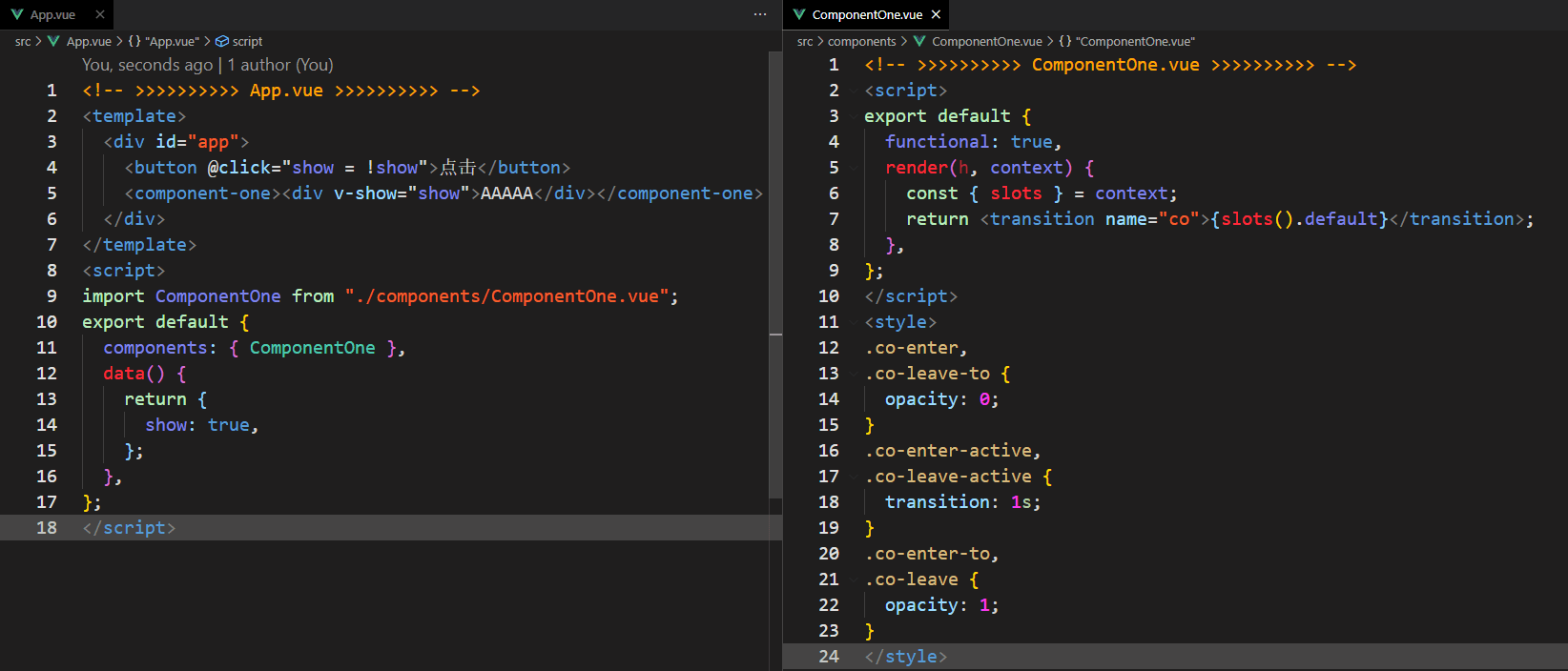Click slots().default expression
The width and height of the screenshot is (1568, 671).
pos(1300,219)
